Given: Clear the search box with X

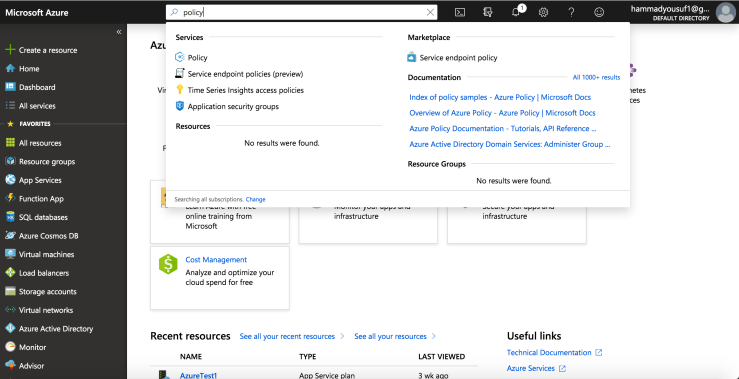Looking at the screenshot, I should 430,13.
